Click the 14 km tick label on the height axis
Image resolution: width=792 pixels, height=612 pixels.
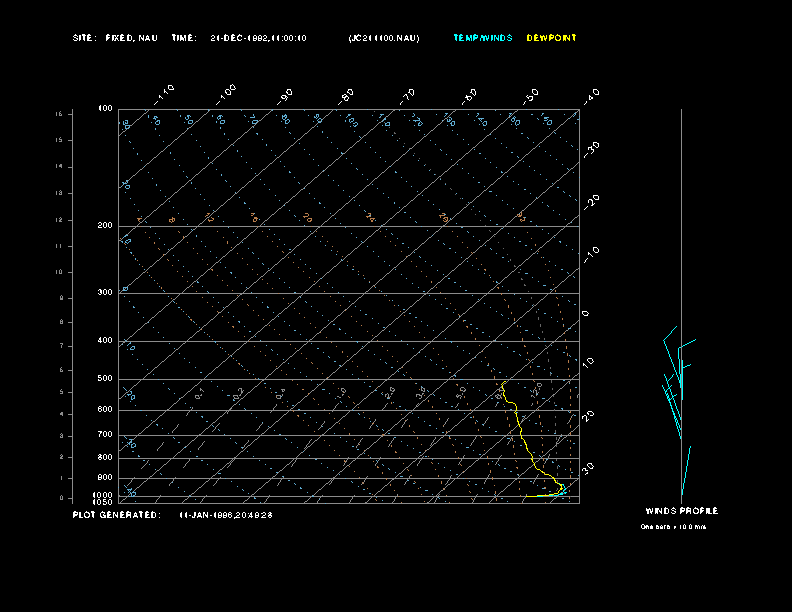59,167
